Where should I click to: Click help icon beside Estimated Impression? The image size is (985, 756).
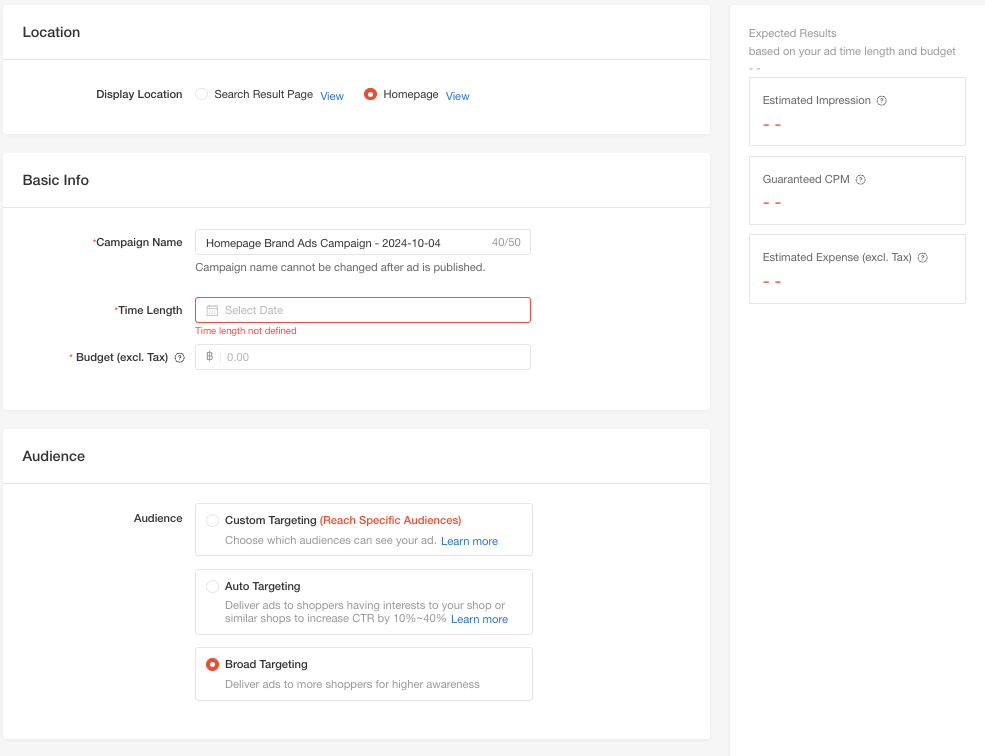tap(881, 101)
